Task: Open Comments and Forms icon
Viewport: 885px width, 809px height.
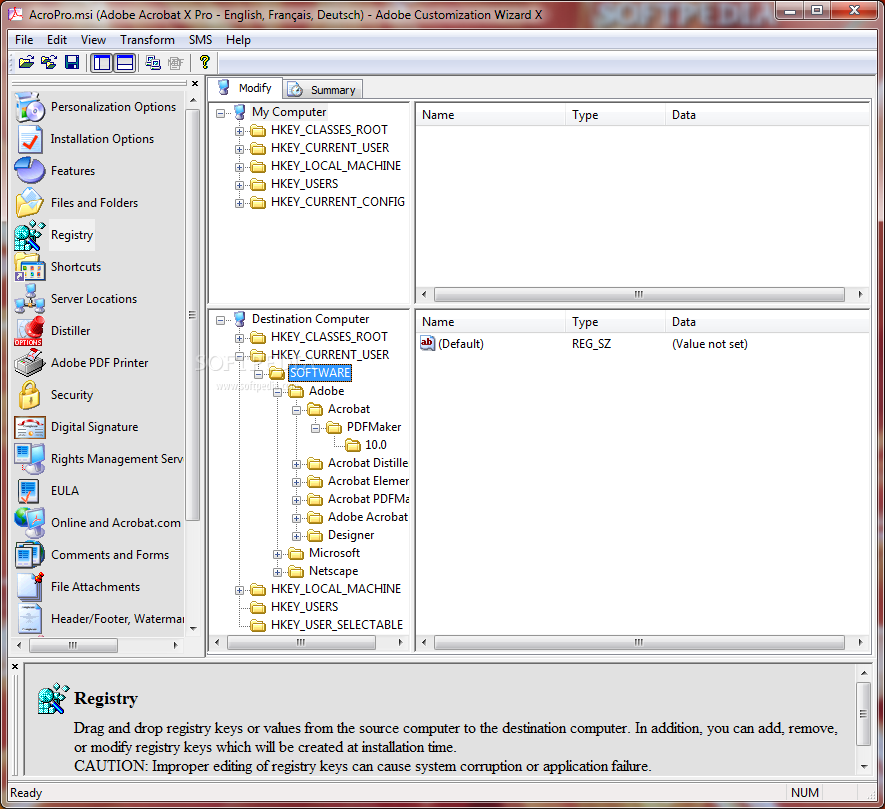Action: [x=29, y=554]
